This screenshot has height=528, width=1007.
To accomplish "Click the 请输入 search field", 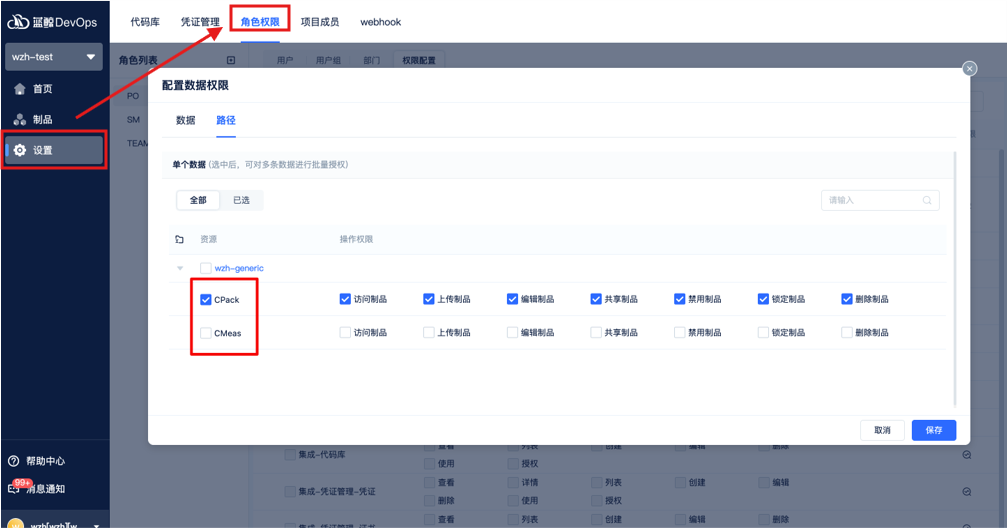I will [870, 200].
